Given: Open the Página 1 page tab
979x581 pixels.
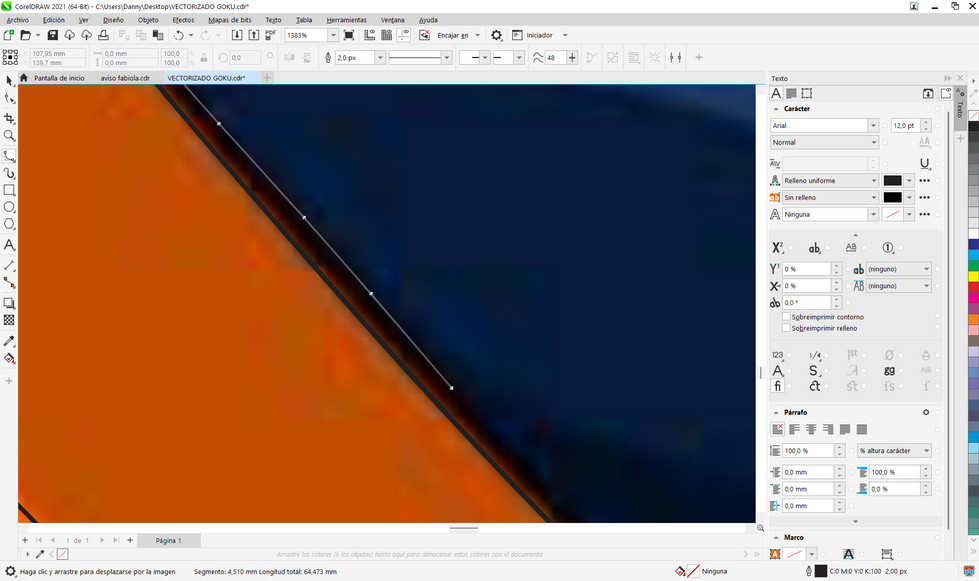Looking at the screenshot, I should click(x=169, y=540).
